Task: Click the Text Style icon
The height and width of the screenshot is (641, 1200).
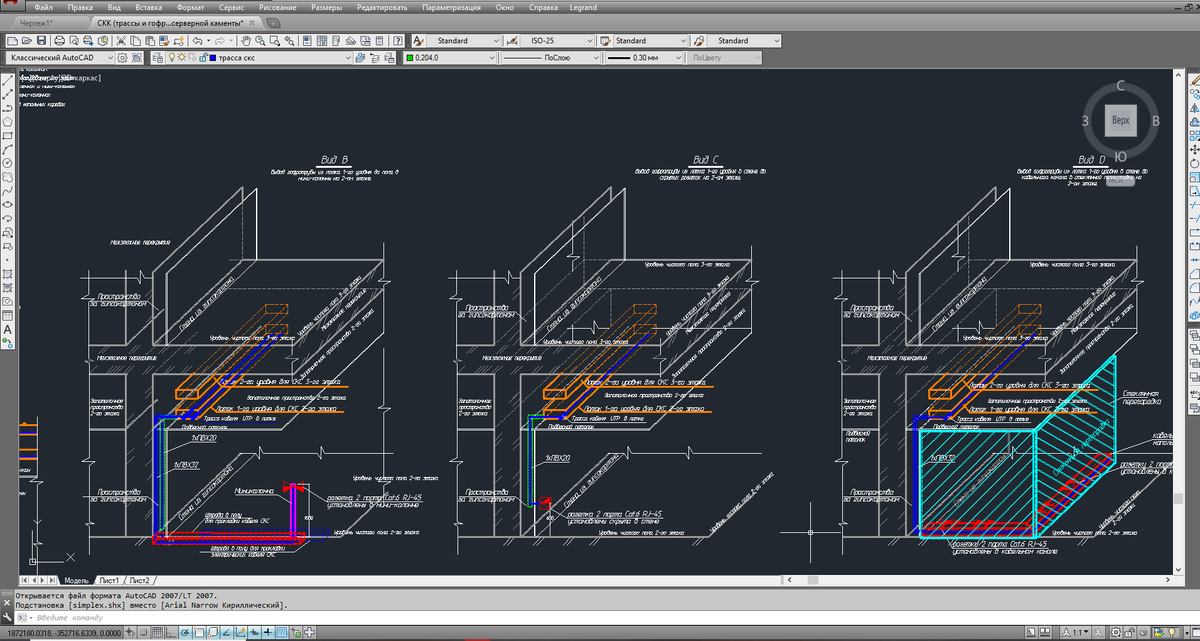Action: click(x=419, y=41)
